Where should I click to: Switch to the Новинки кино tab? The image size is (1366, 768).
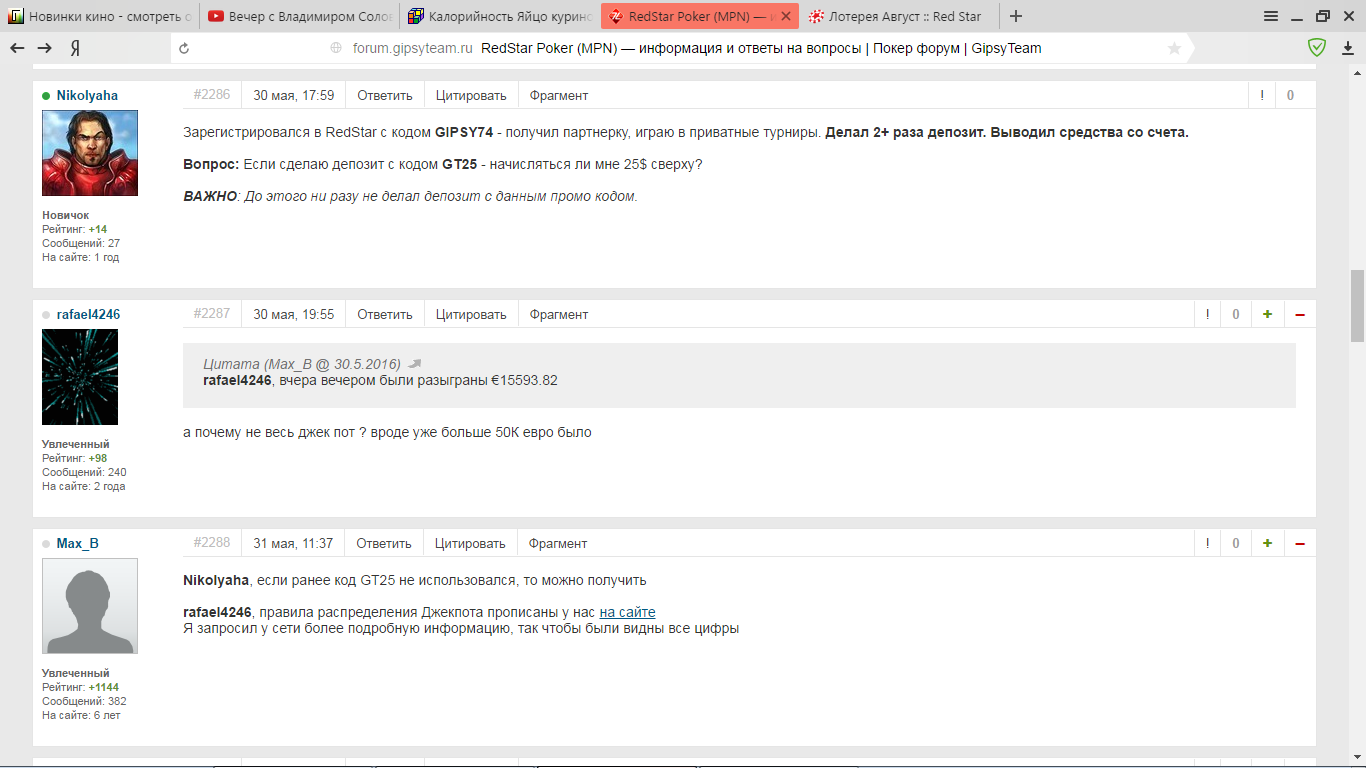pos(98,16)
